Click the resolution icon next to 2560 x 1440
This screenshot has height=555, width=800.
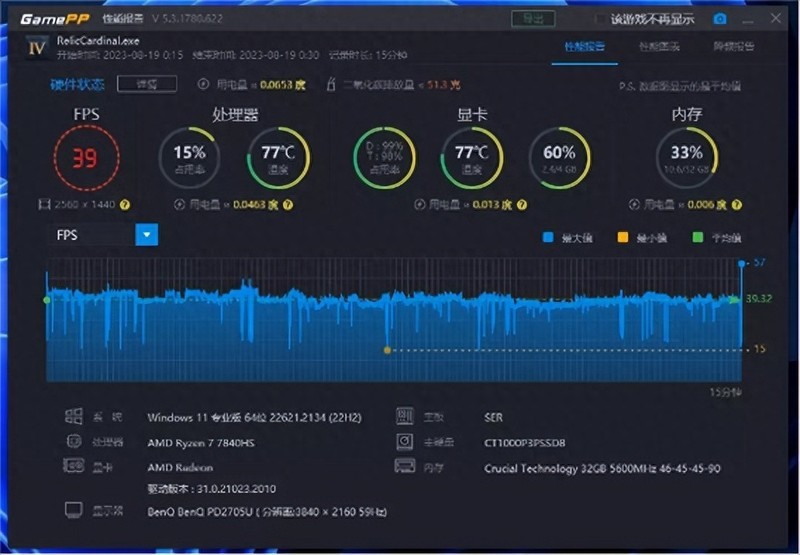(44, 205)
